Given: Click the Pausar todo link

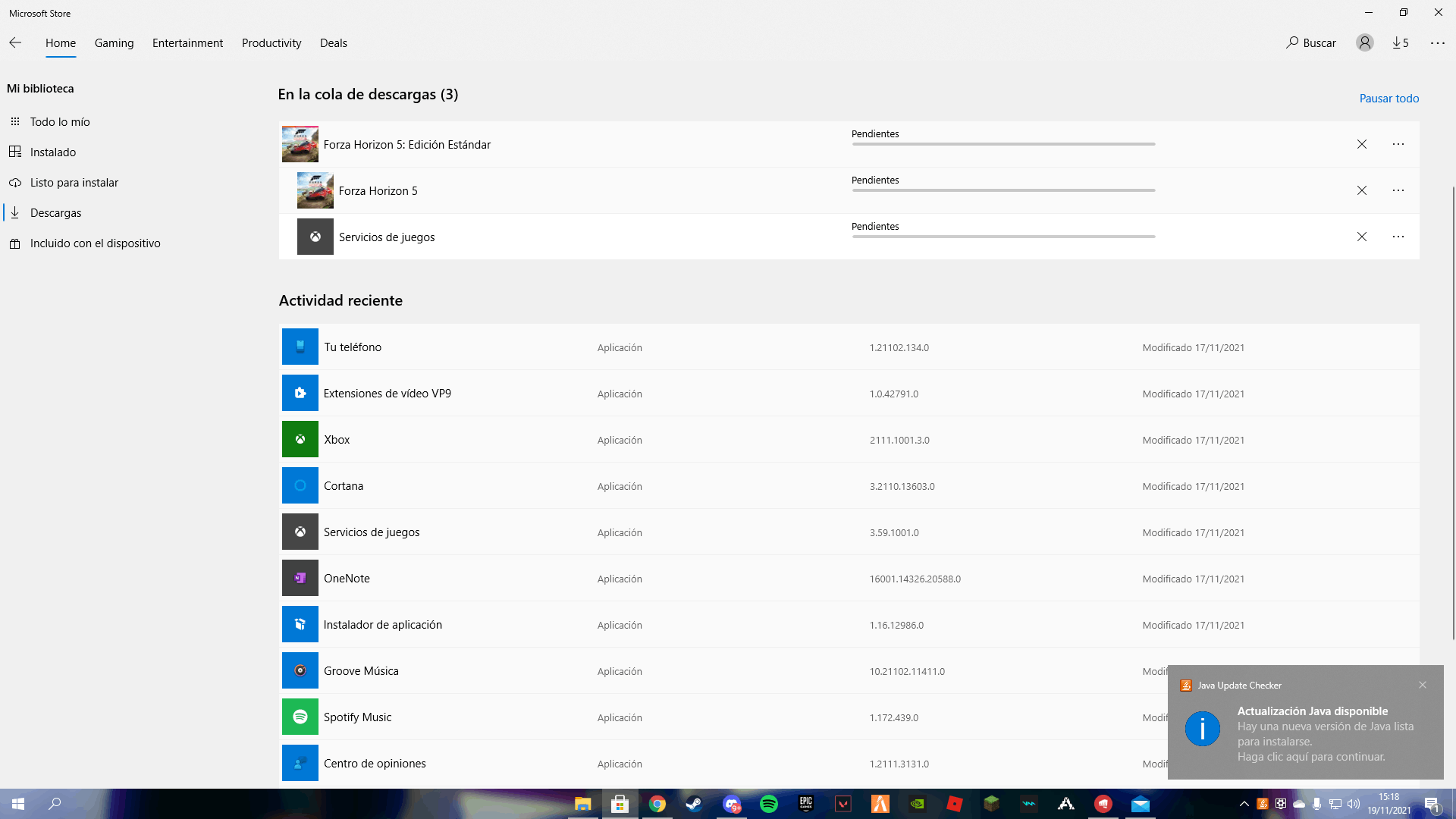Looking at the screenshot, I should tap(1389, 99).
